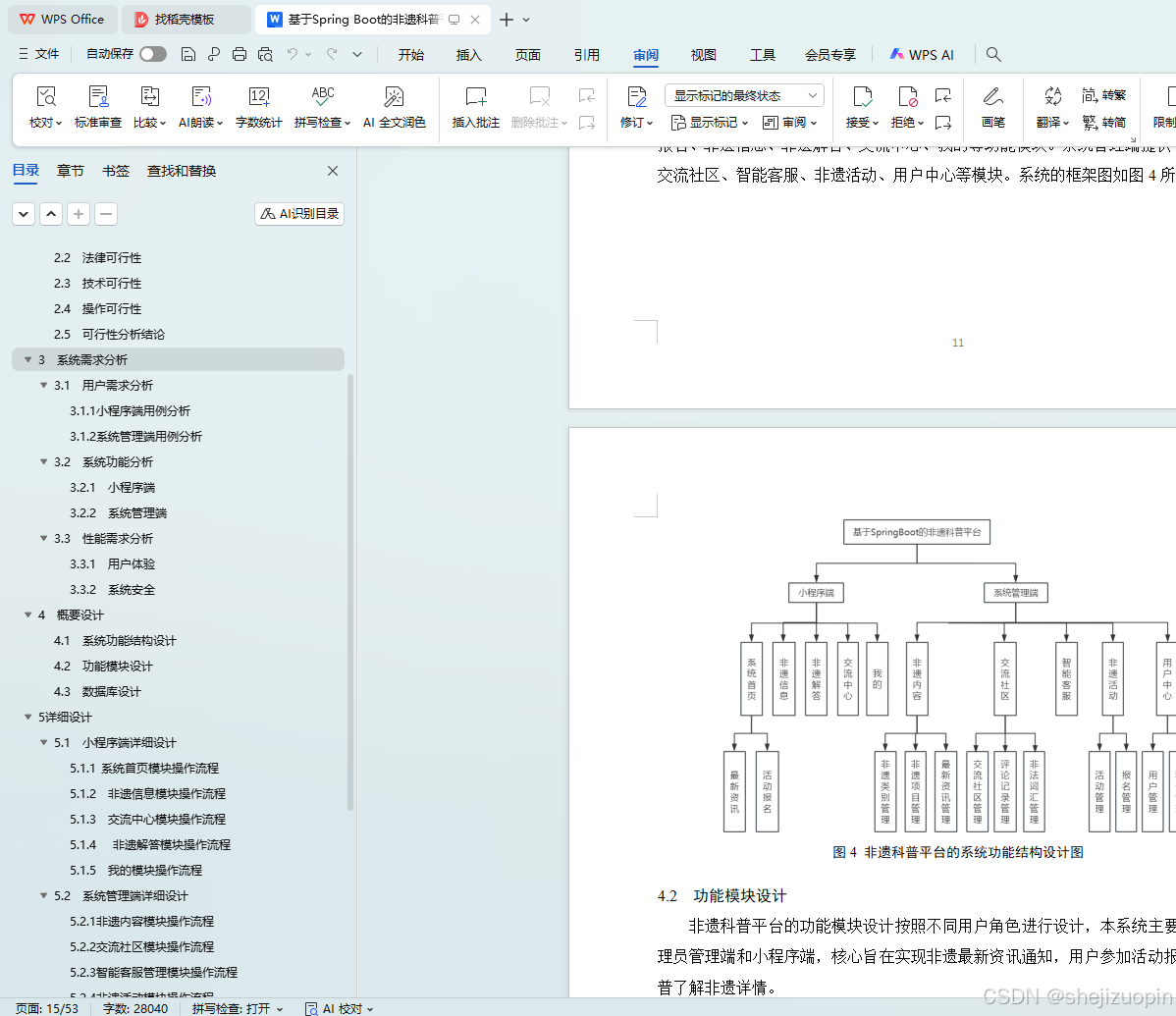Click 简转繁 convert to traditional
This screenshot has height=1016, width=1176.
click(x=1104, y=95)
